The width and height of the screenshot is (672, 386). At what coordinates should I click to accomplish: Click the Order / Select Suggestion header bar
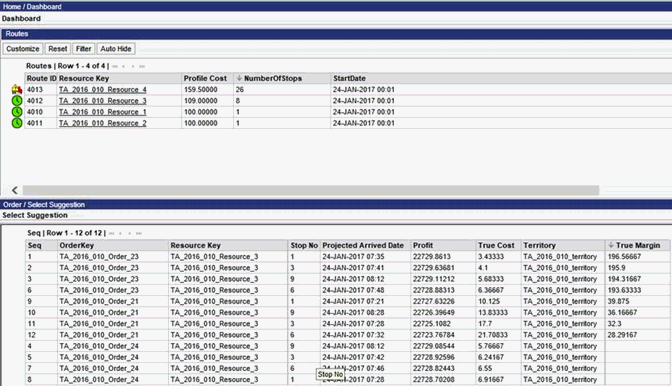[336, 204]
